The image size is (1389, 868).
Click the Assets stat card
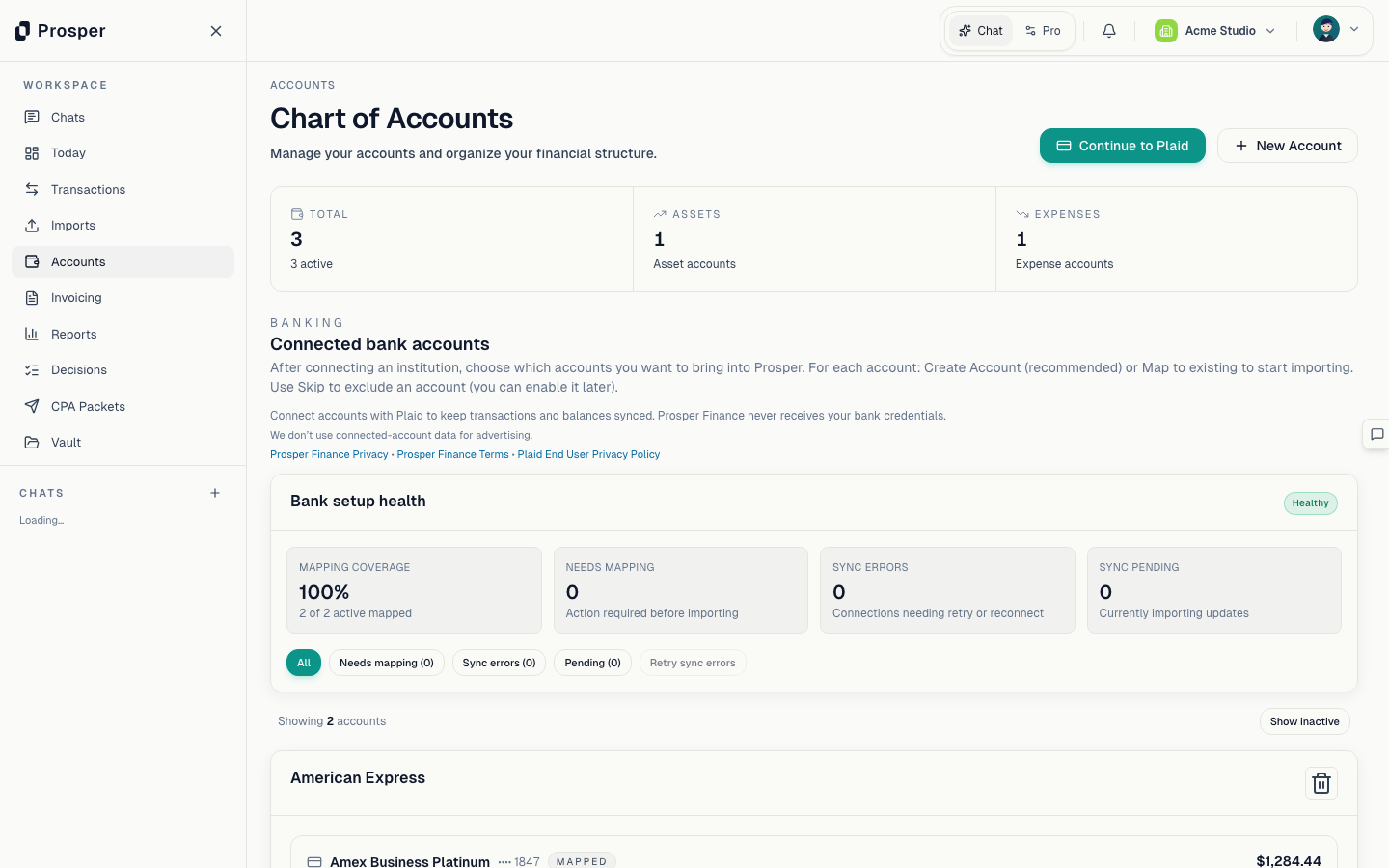[x=814, y=239]
